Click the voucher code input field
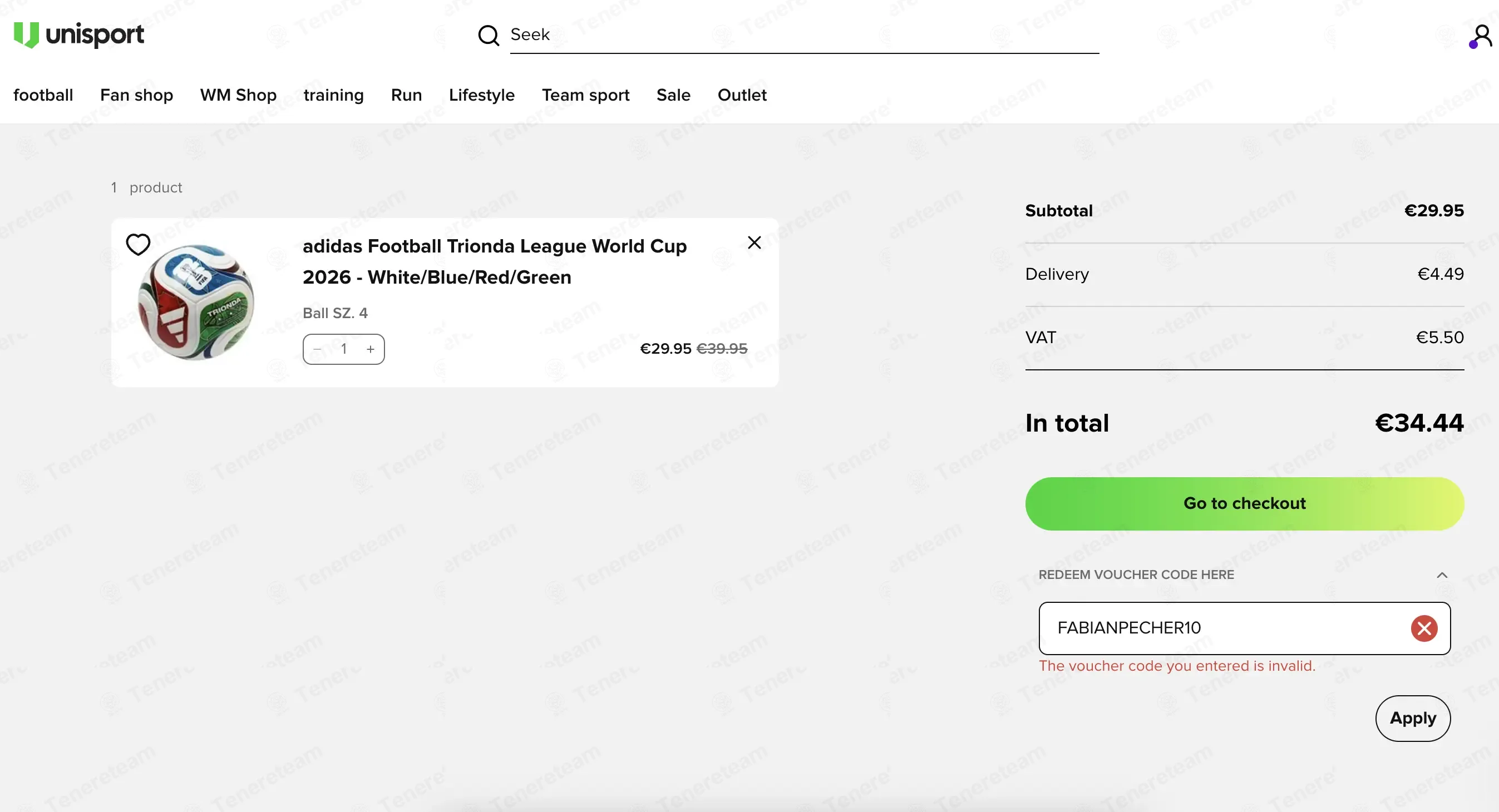Screen dimensions: 1499x812 [x=1245, y=628]
